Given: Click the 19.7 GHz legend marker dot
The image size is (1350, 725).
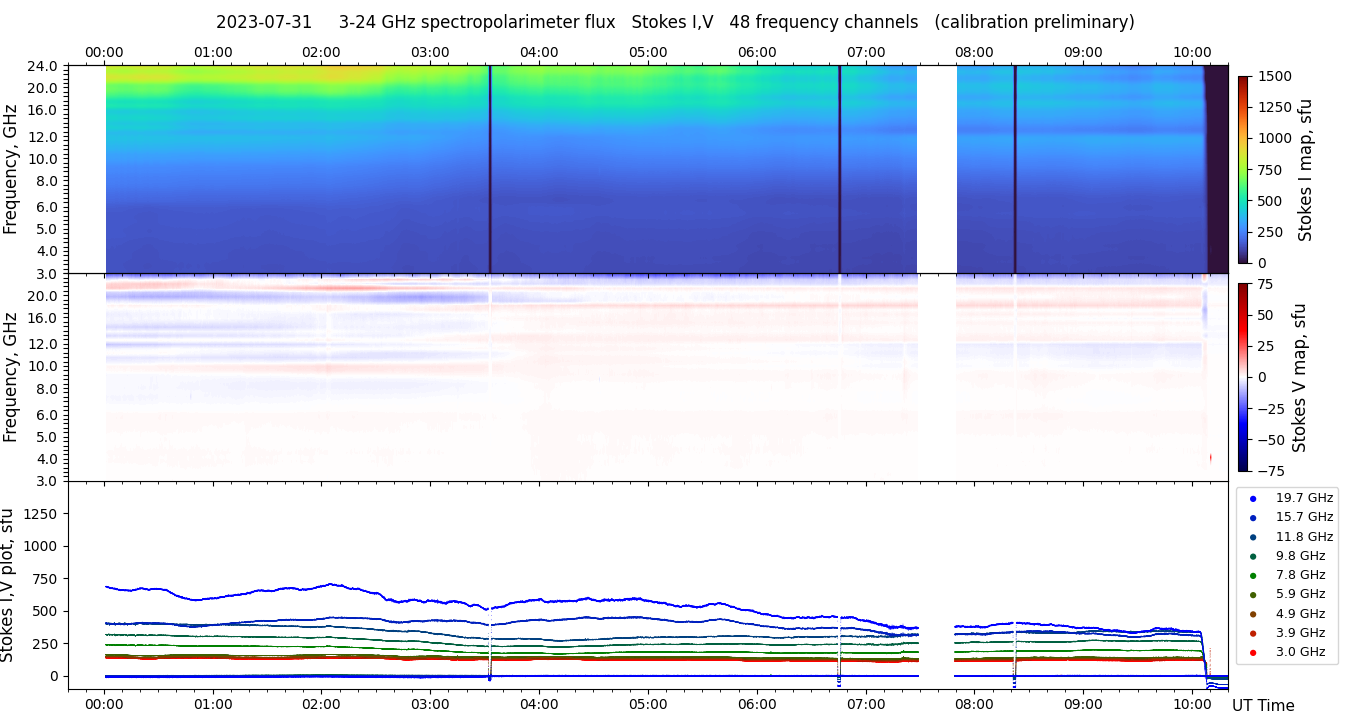Looking at the screenshot, I should pos(1253,498).
